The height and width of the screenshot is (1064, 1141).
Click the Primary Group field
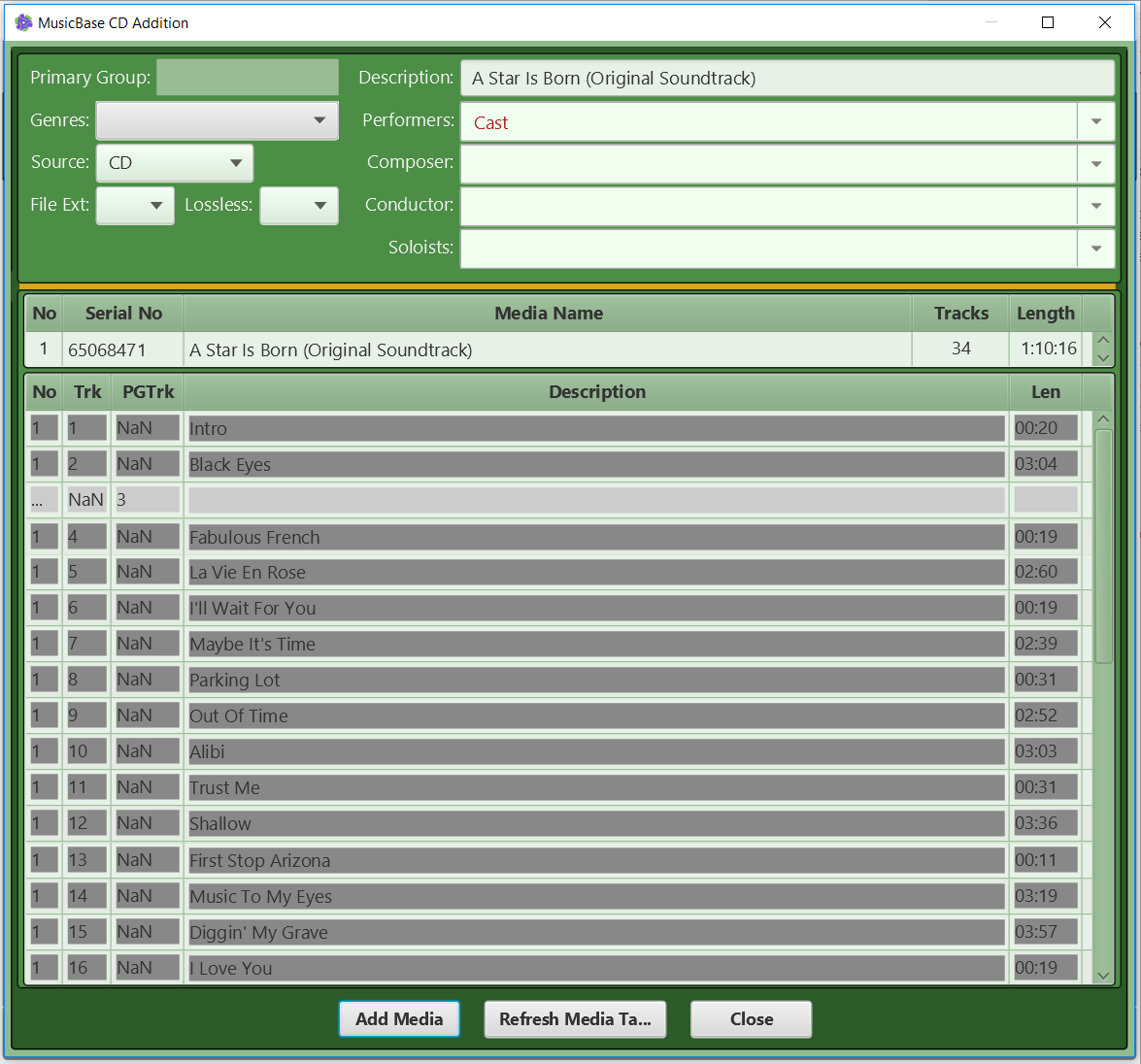[248, 77]
